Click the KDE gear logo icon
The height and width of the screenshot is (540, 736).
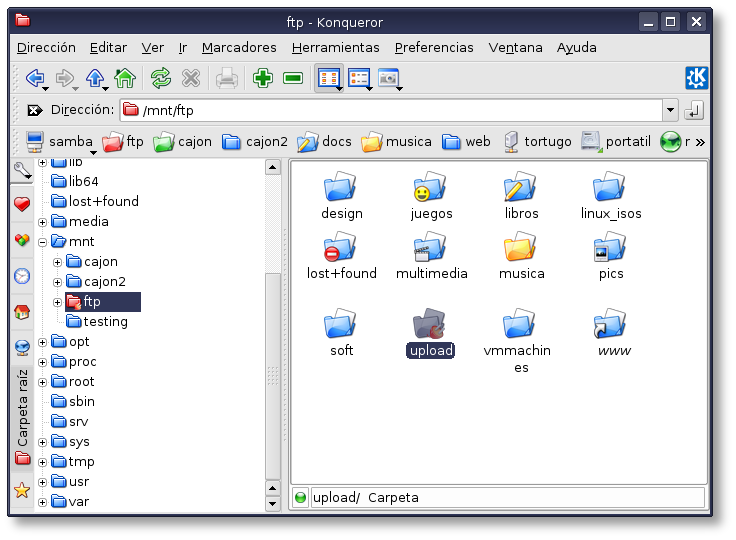(696, 78)
